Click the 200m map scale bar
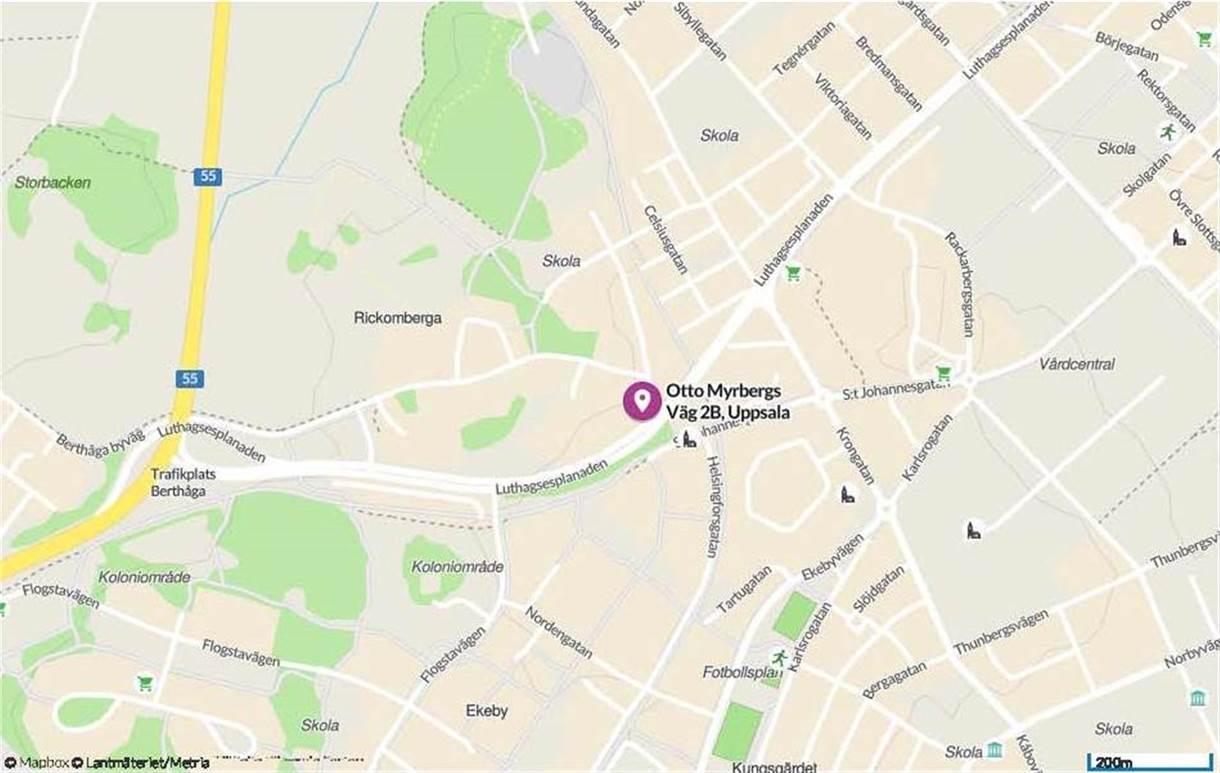1220x773 pixels. [x=1148, y=763]
